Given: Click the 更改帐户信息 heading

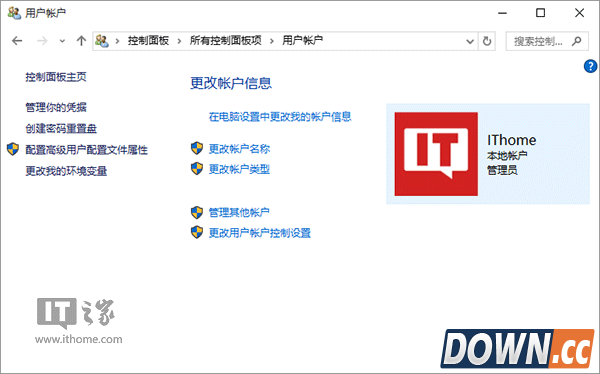Looking at the screenshot, I should pos(231,83).
